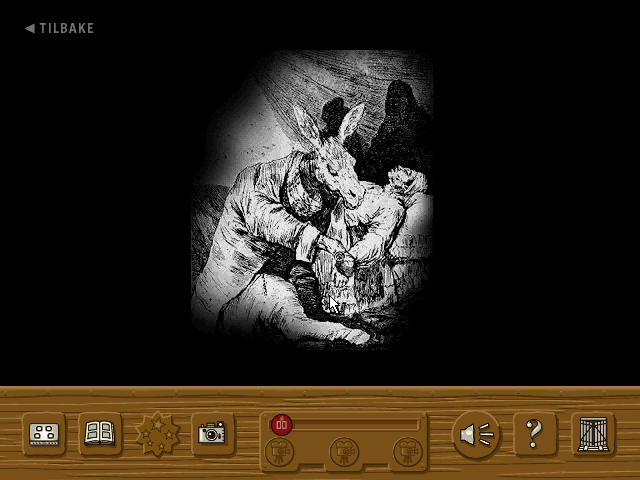Open help with the question mark icon
Screen dimensions: 640x480
click(x=535, y=434)
